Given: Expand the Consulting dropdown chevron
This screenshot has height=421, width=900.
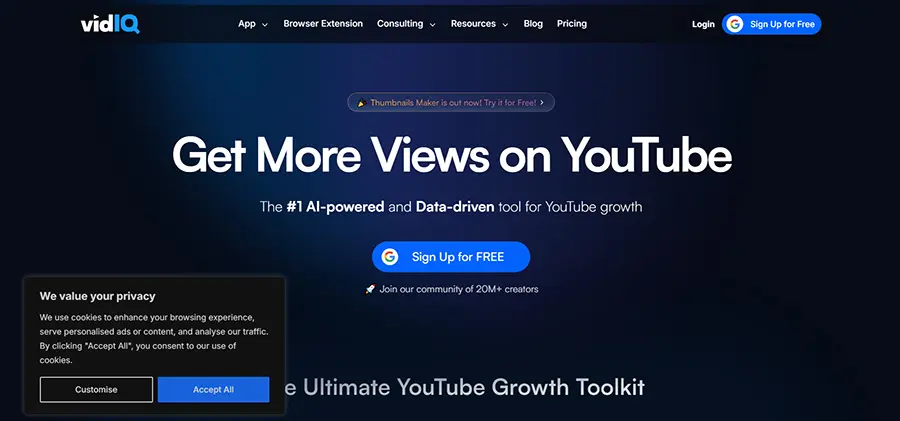Looking at the screenshot, I should (x=432, y=25).
